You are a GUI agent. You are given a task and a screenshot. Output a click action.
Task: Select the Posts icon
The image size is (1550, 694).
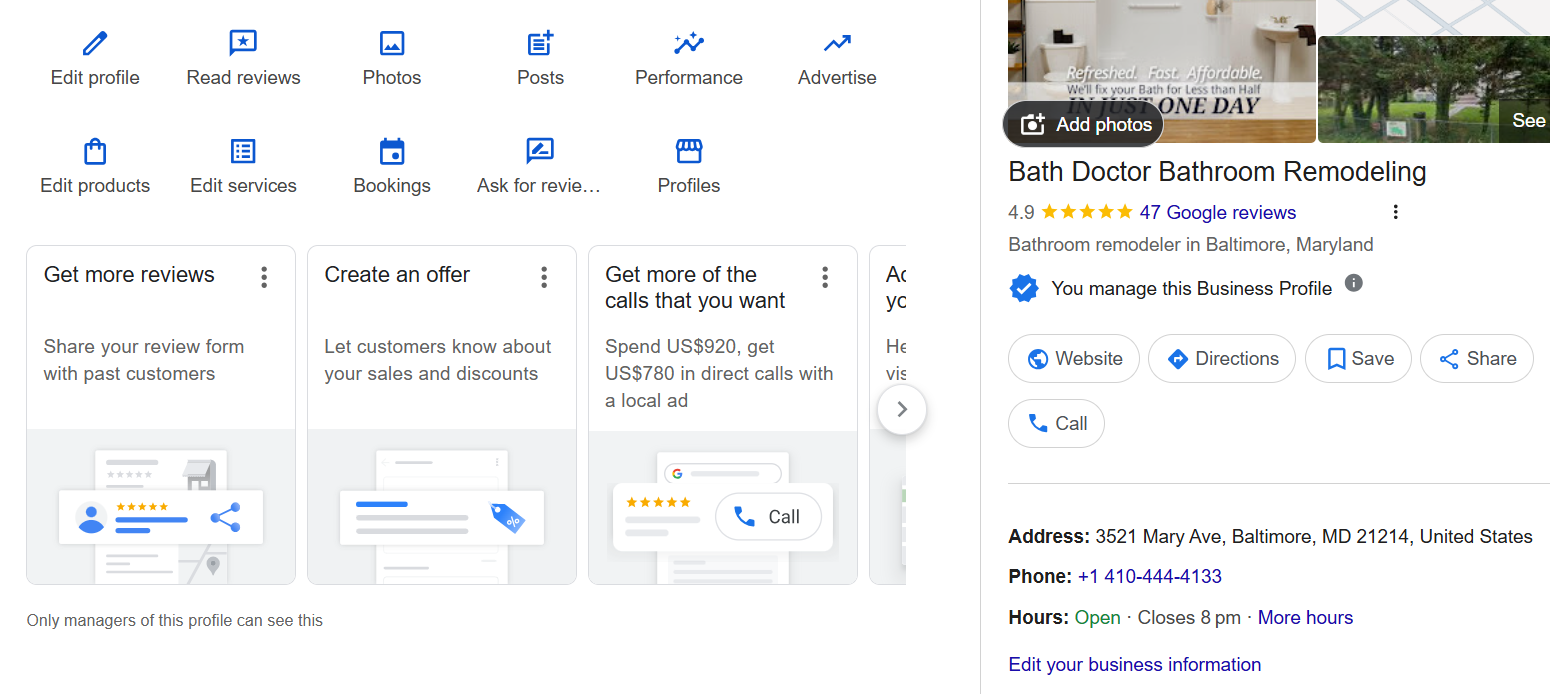[540, 43]
